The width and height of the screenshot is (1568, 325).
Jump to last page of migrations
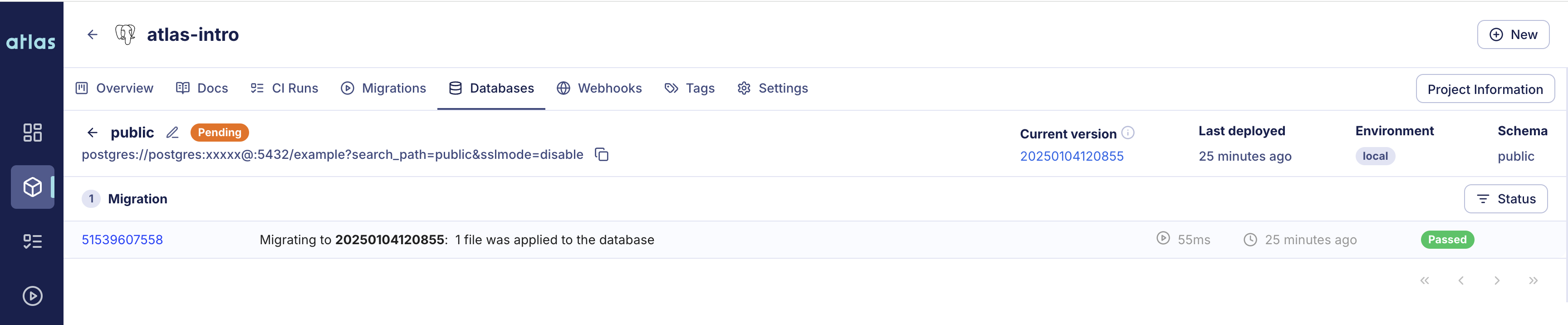click(x=1533, y=281)
